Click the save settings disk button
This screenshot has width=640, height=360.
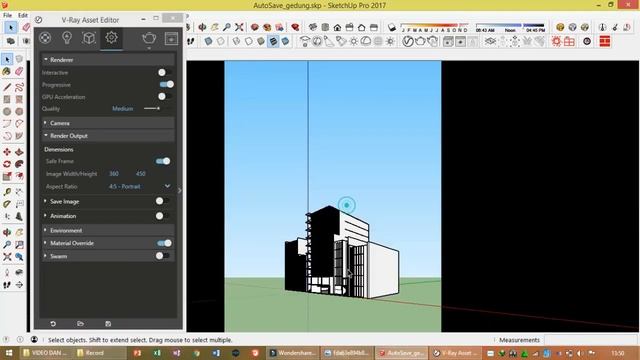click(x=108, y=324)
